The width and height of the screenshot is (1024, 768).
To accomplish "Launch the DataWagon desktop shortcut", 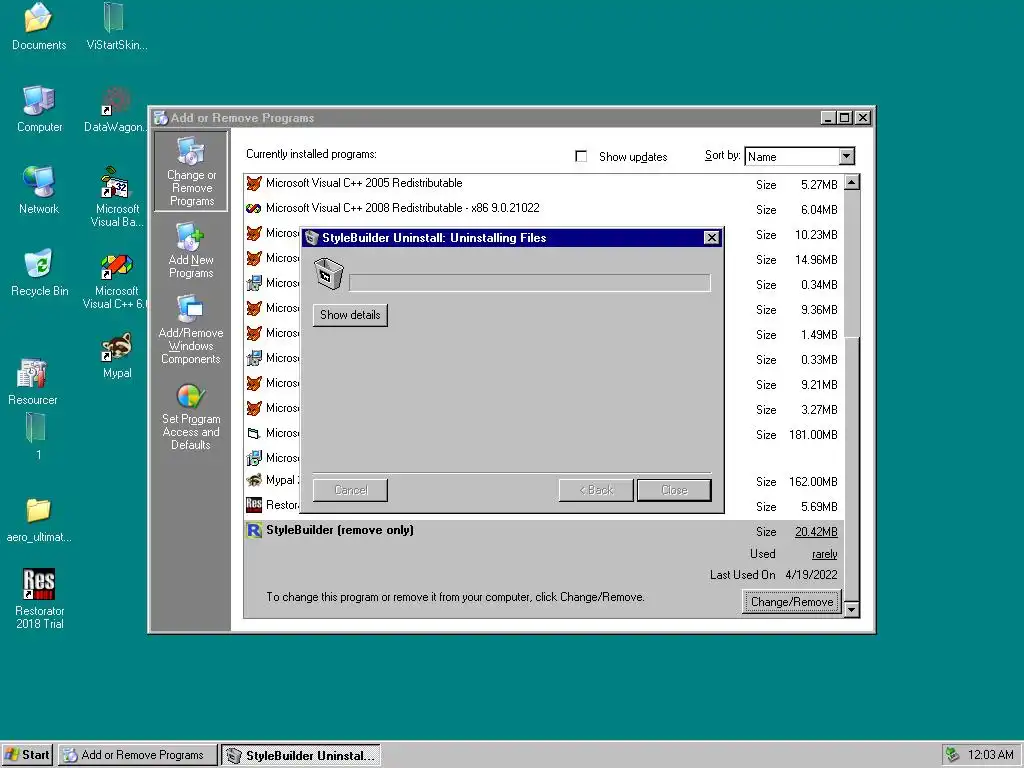I will 116,101.
